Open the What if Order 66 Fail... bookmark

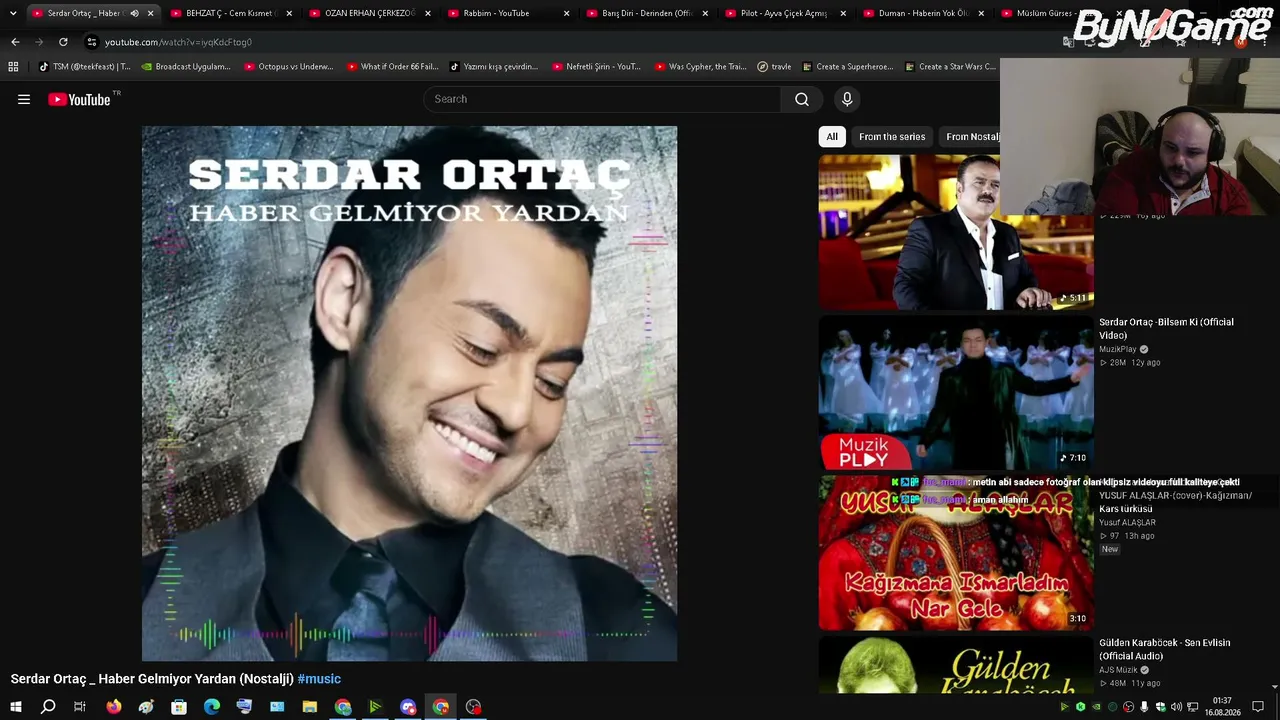point(392,67)
